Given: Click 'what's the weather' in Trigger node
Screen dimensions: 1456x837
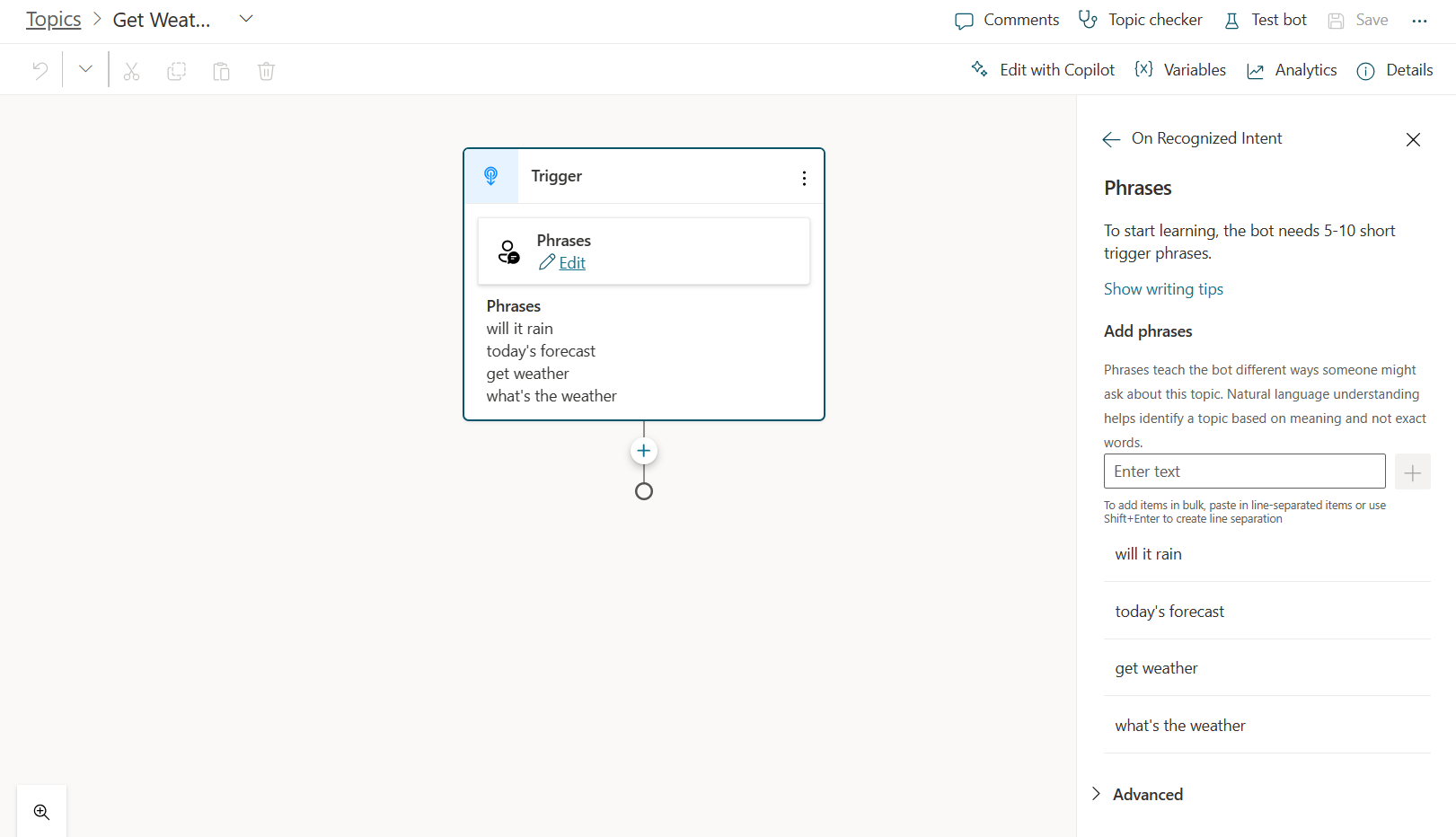Looking at the screenshot, I should (552, 396).
